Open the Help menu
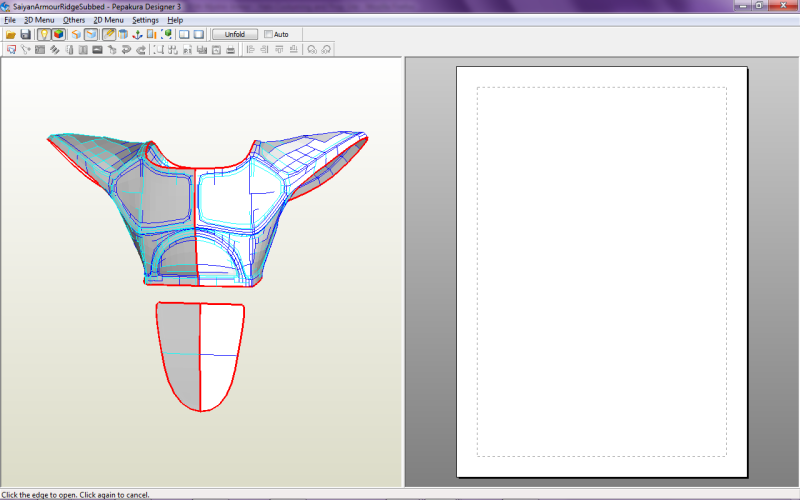 (x=175, y=20)
